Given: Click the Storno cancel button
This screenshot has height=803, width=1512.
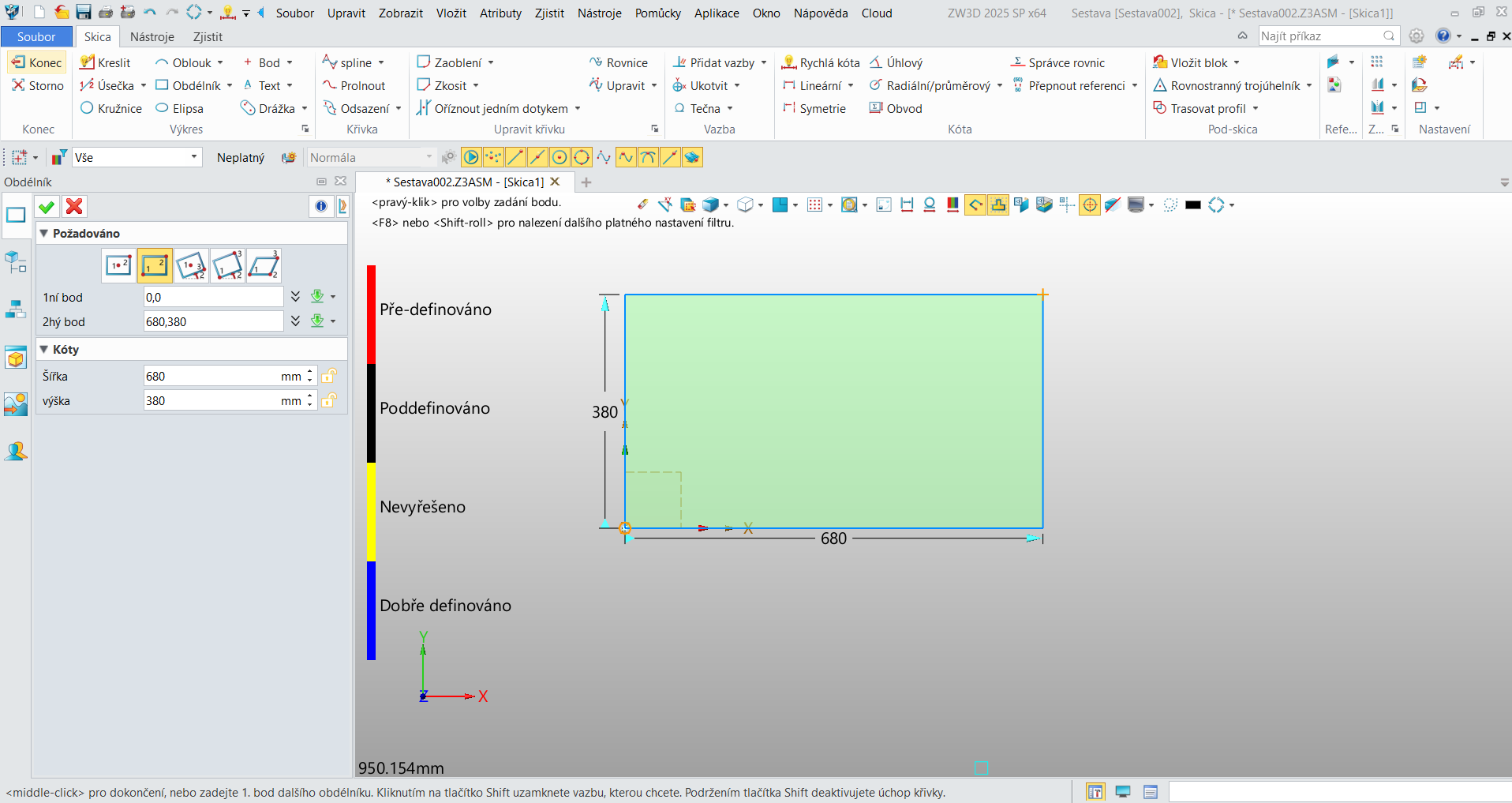Looking at the screenshot, I should coord(38,85).
